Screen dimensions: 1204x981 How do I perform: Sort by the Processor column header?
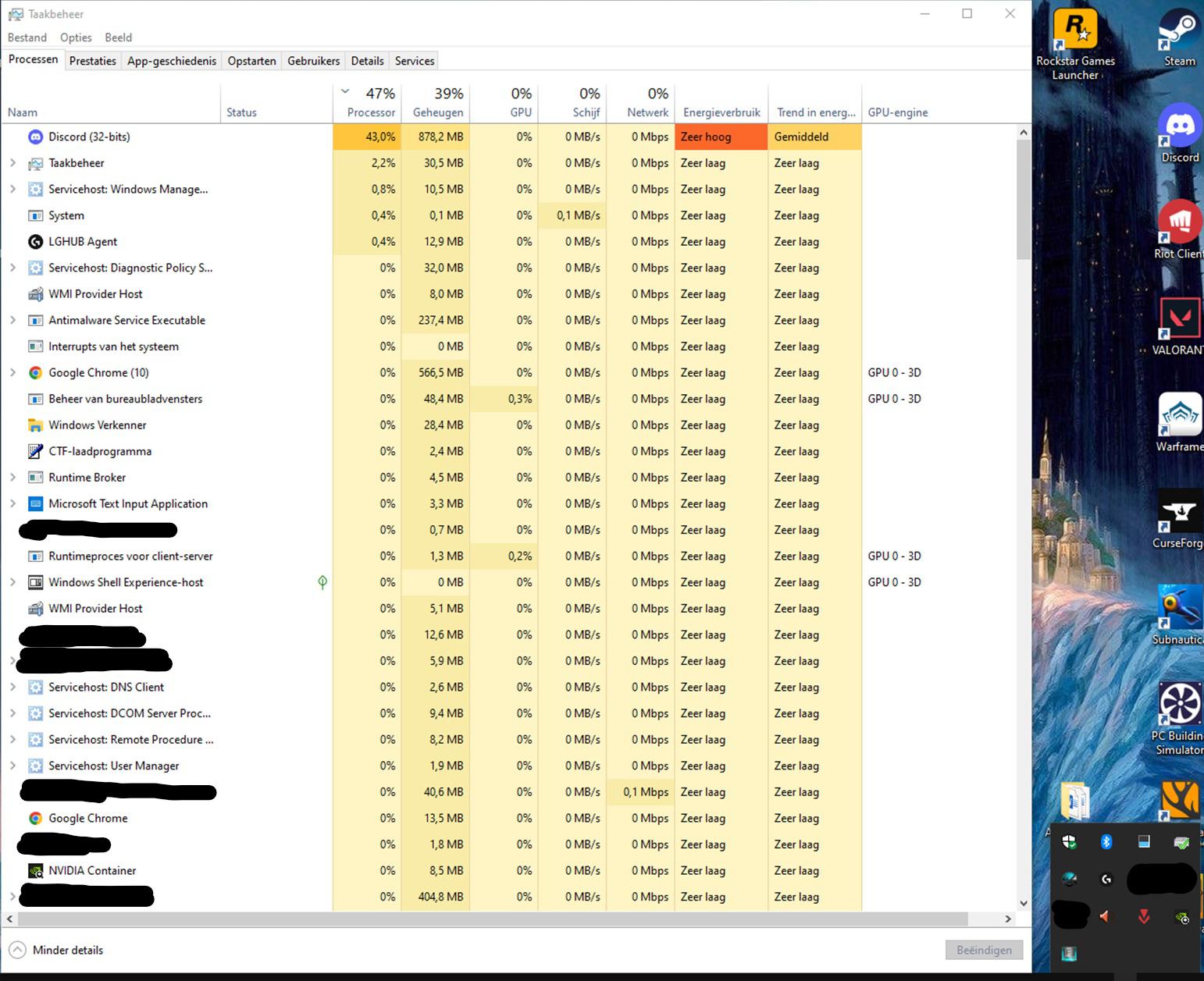pyautogui.click(x=367, y=103)
